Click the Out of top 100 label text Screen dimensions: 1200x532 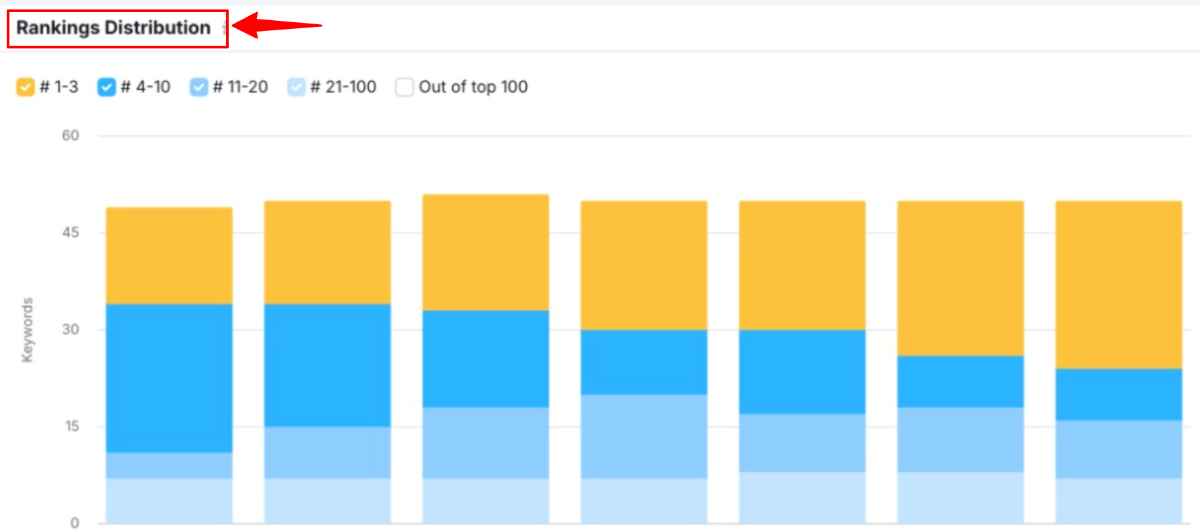click(473, 87)
